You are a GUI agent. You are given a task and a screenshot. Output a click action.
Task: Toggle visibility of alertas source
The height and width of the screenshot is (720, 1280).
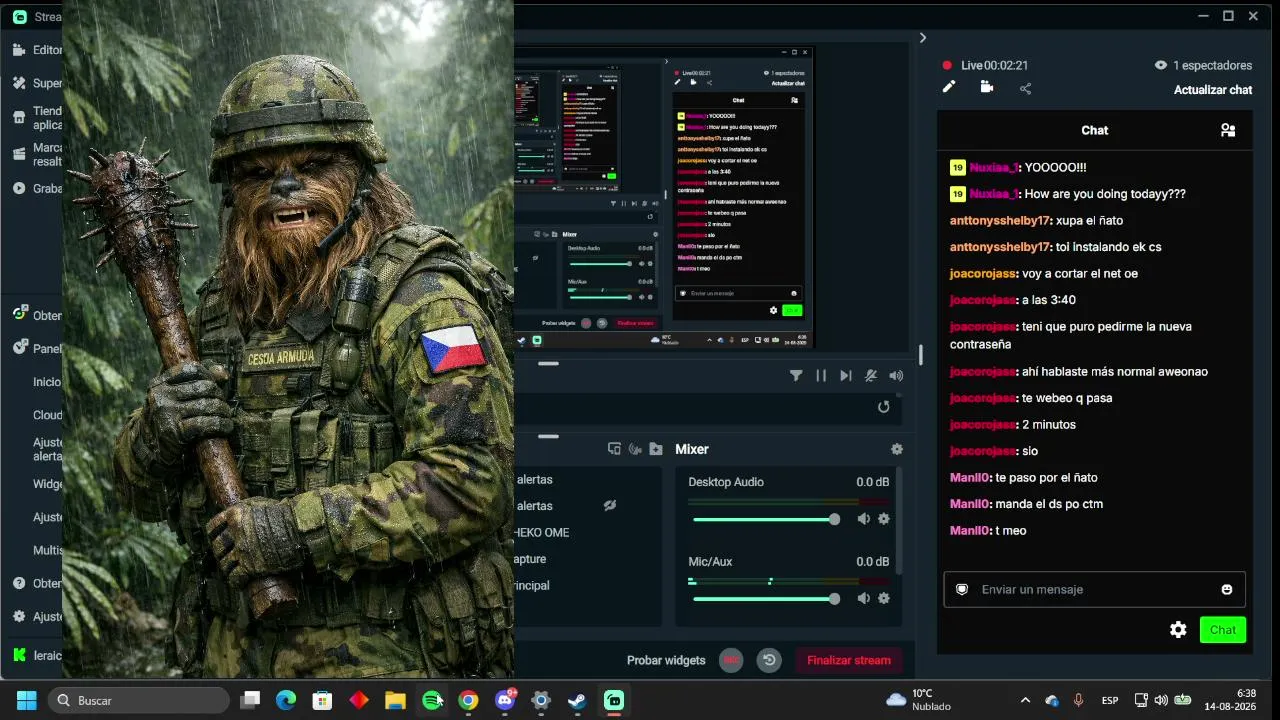tap(610, 506)
